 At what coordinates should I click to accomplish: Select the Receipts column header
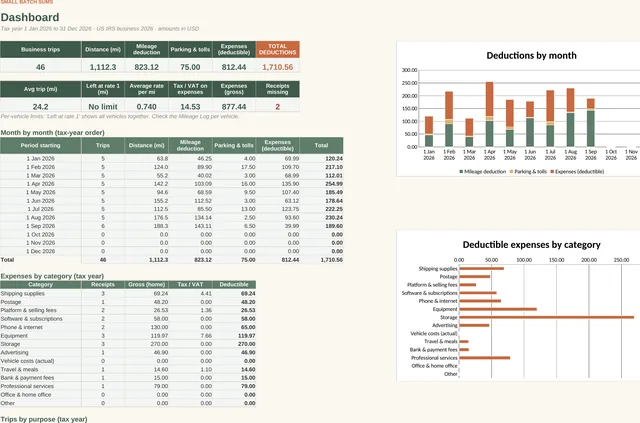[103, 285]
